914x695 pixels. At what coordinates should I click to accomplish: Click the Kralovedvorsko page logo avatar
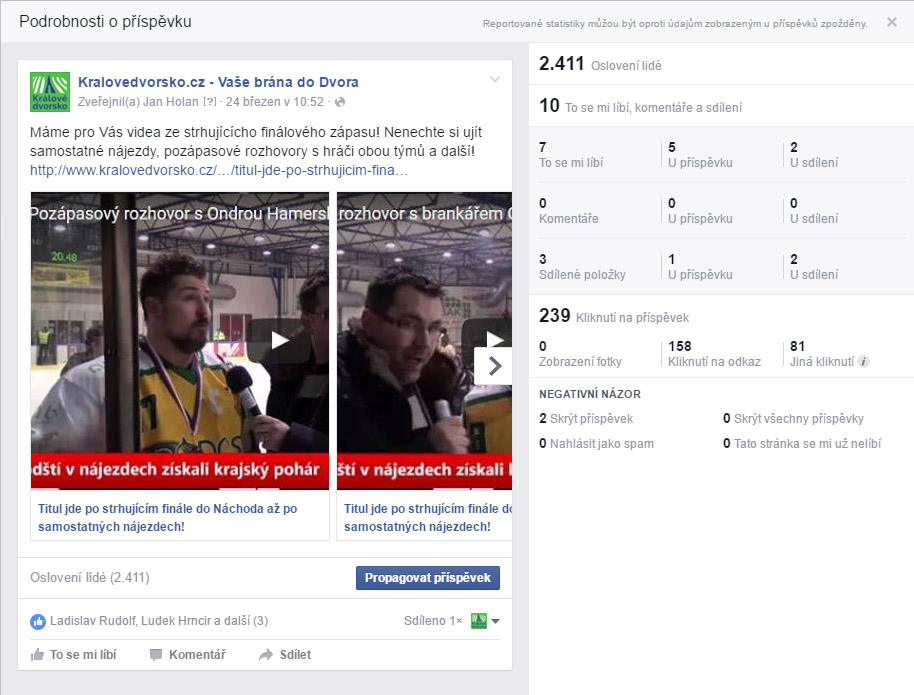click(50, 92)
